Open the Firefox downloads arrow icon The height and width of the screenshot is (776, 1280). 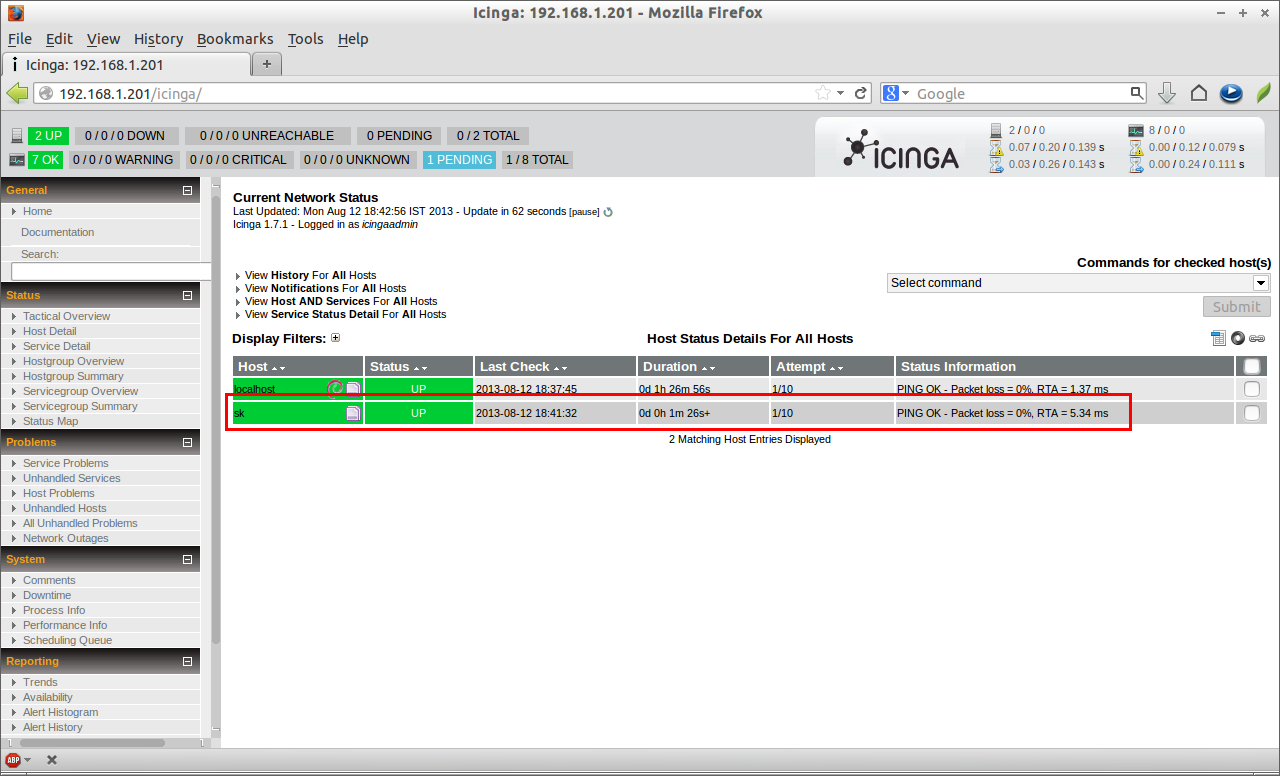(1166, 93)
